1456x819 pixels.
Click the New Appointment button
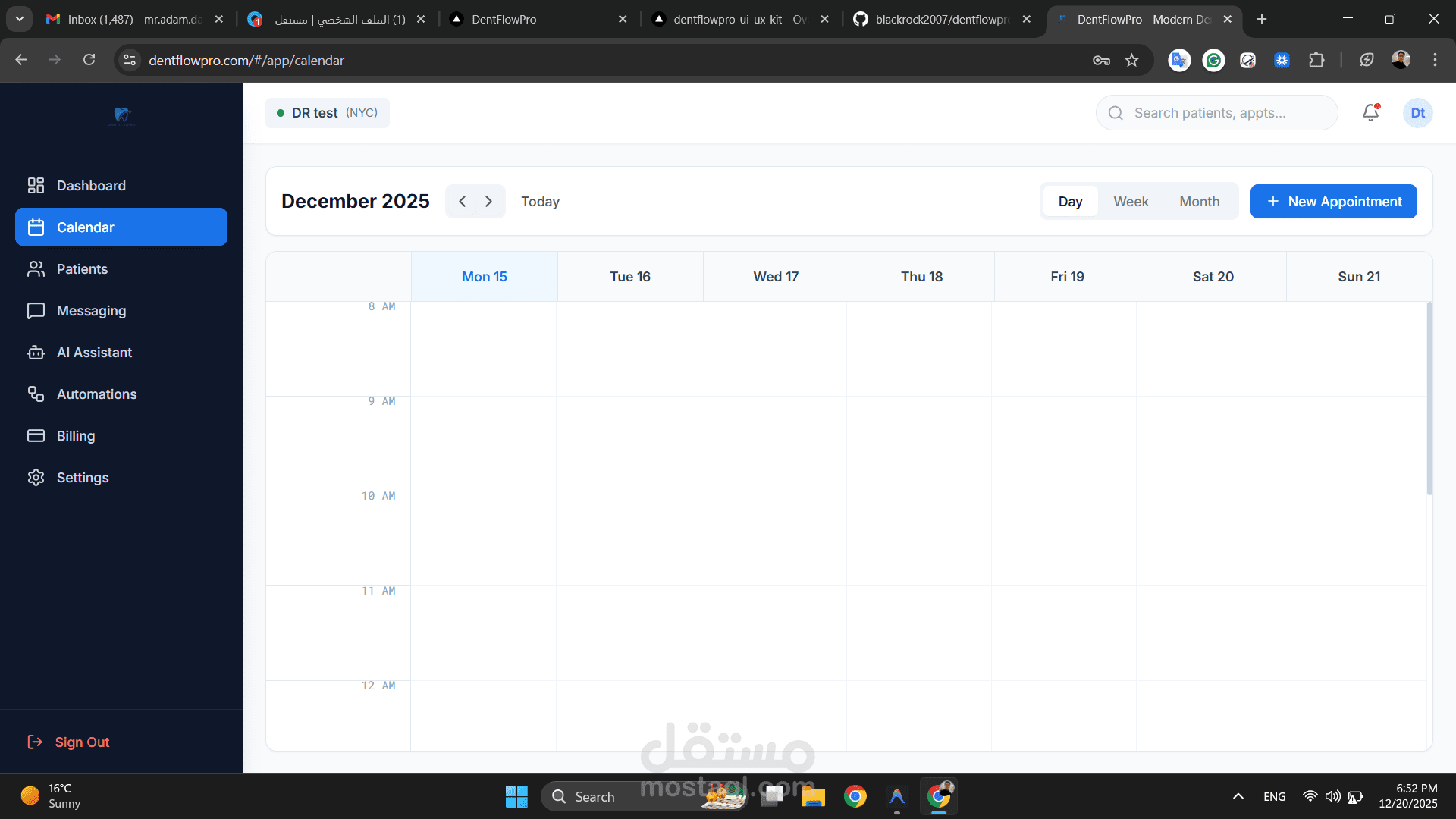tap(1333, 202)
